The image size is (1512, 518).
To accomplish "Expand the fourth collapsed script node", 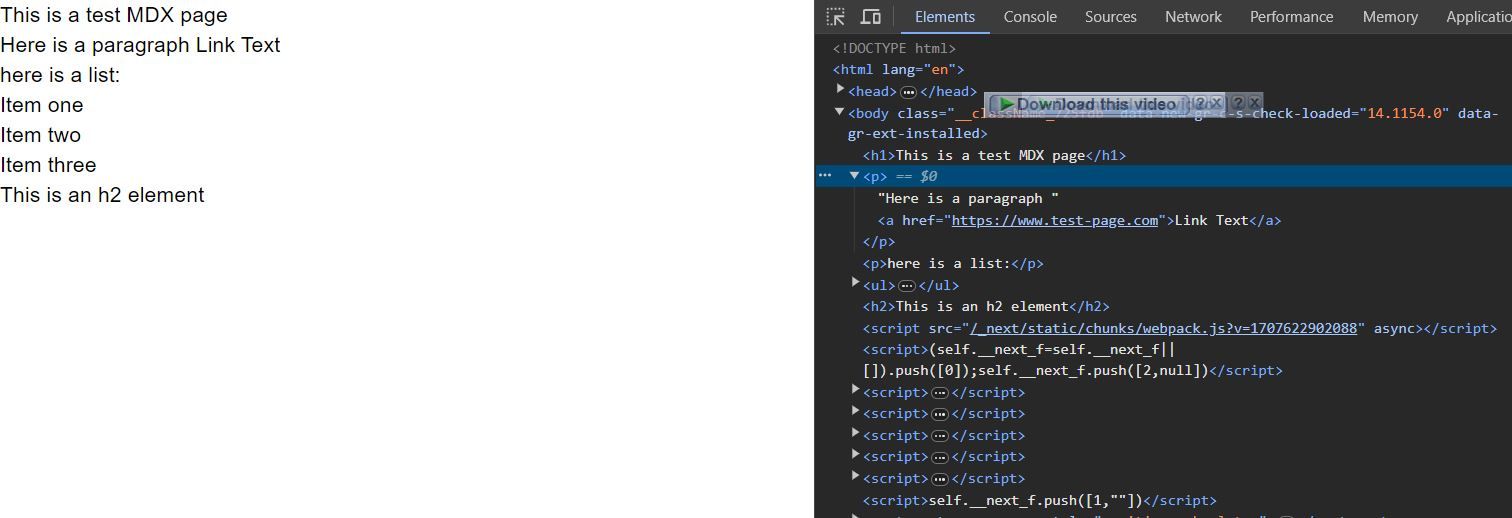I will 855,455.
